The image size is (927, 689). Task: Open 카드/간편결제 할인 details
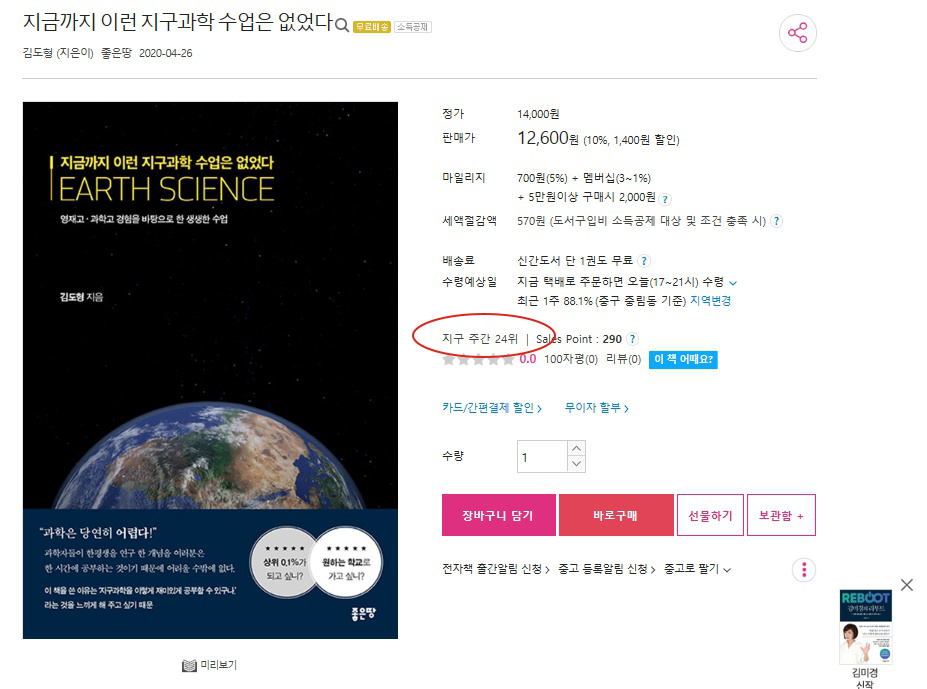492,408
